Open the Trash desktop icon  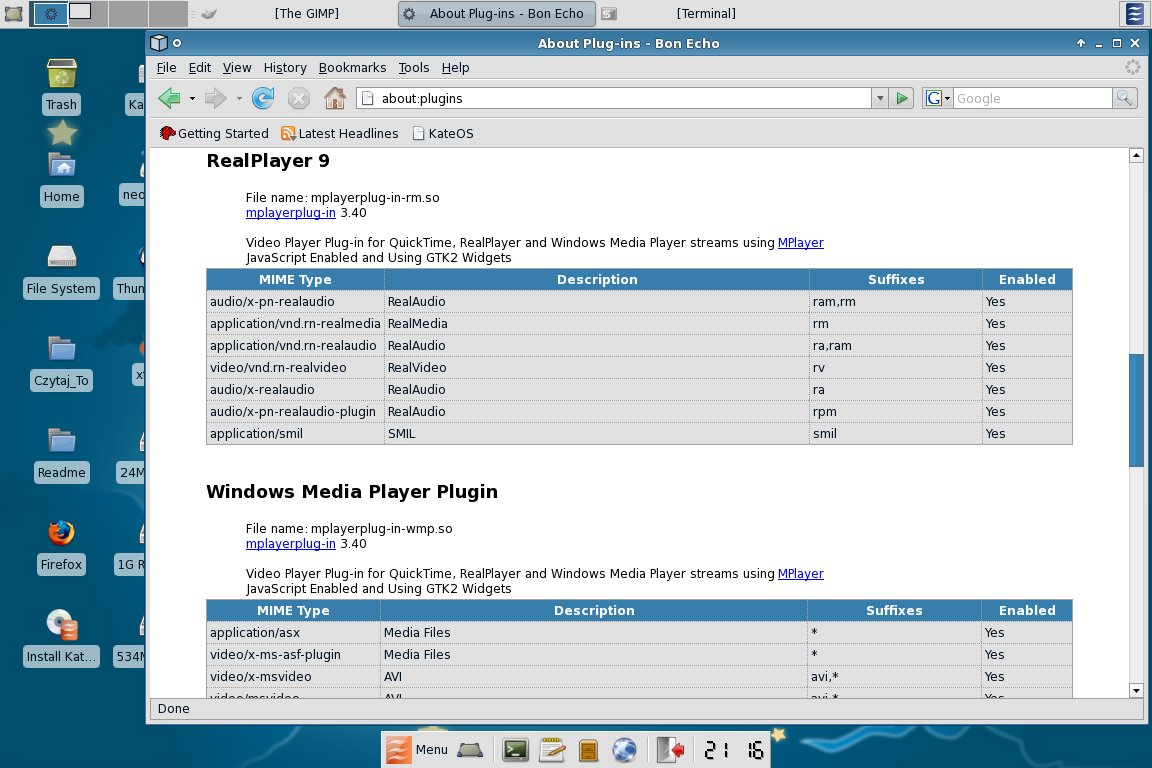[x=61, y=87]
